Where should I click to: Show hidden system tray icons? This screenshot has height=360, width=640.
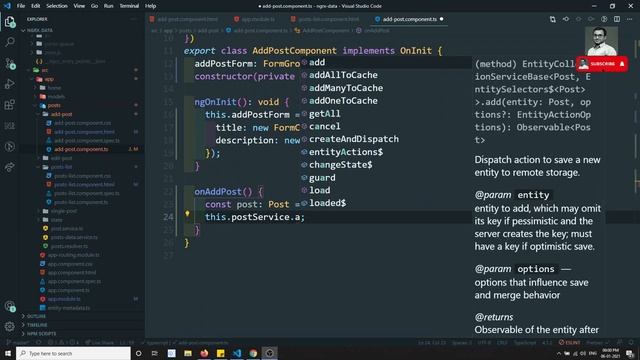tap(558, 353)
